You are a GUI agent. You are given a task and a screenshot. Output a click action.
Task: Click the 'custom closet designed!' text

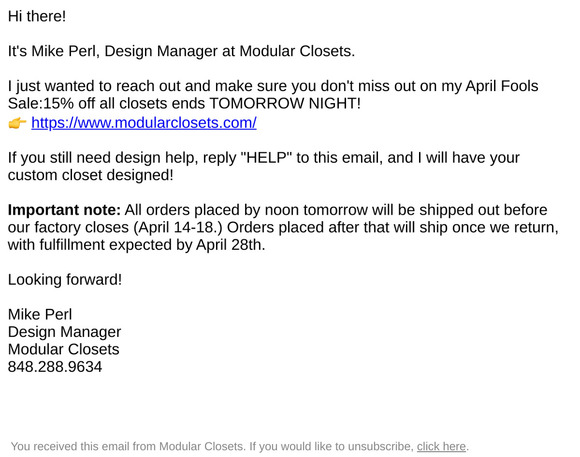coord(91,175)
